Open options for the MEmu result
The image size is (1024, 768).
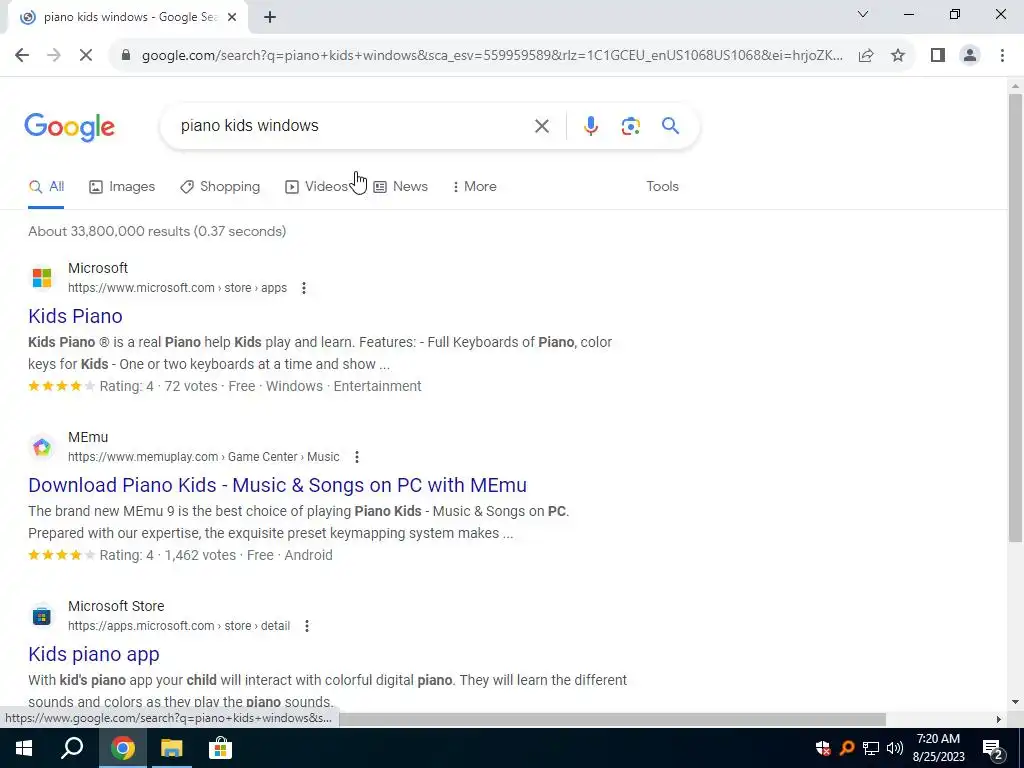point(357,457)
